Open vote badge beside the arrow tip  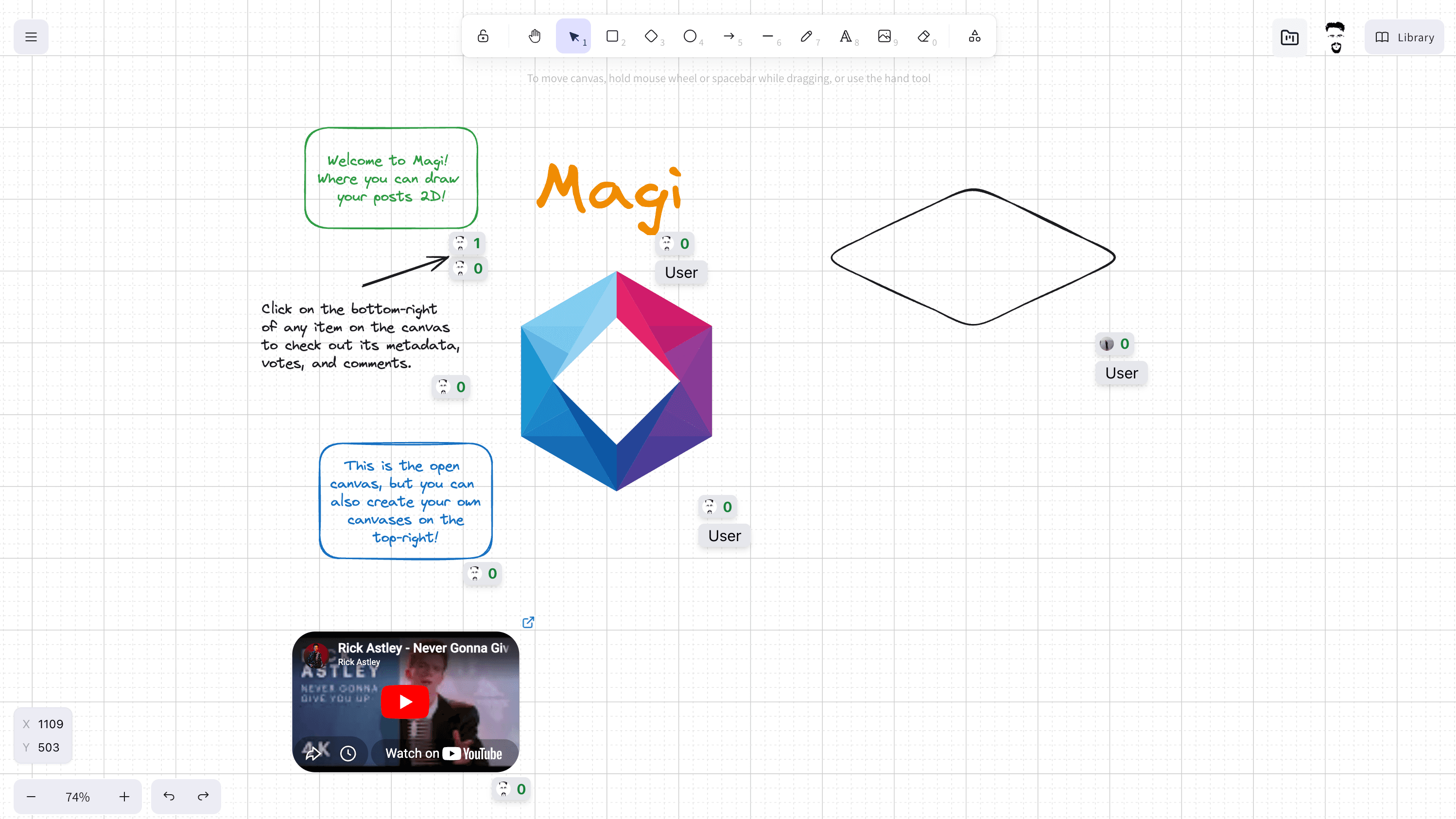[x=468, y=268]
